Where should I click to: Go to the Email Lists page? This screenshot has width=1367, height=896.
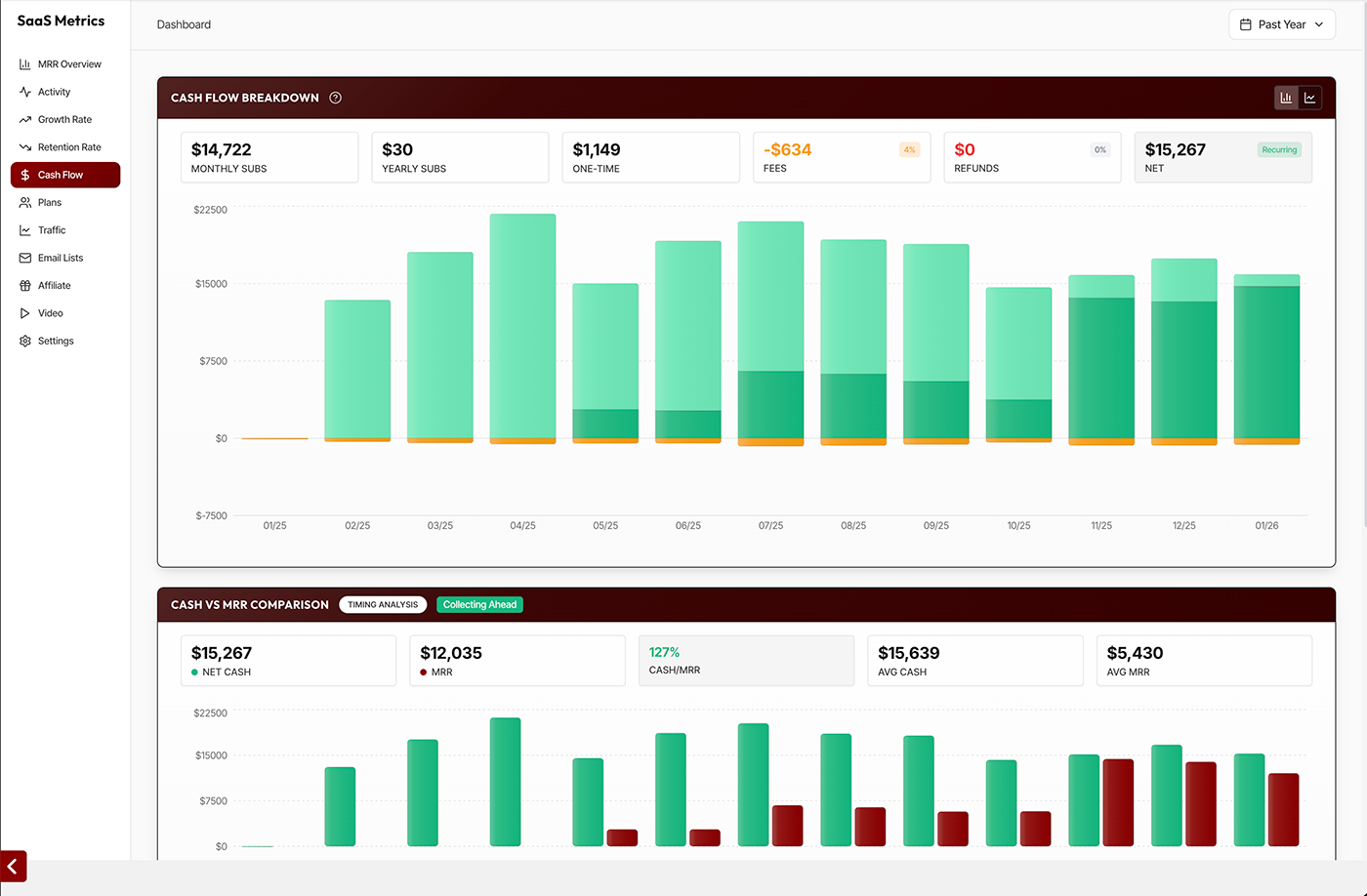tap(61, 259)
